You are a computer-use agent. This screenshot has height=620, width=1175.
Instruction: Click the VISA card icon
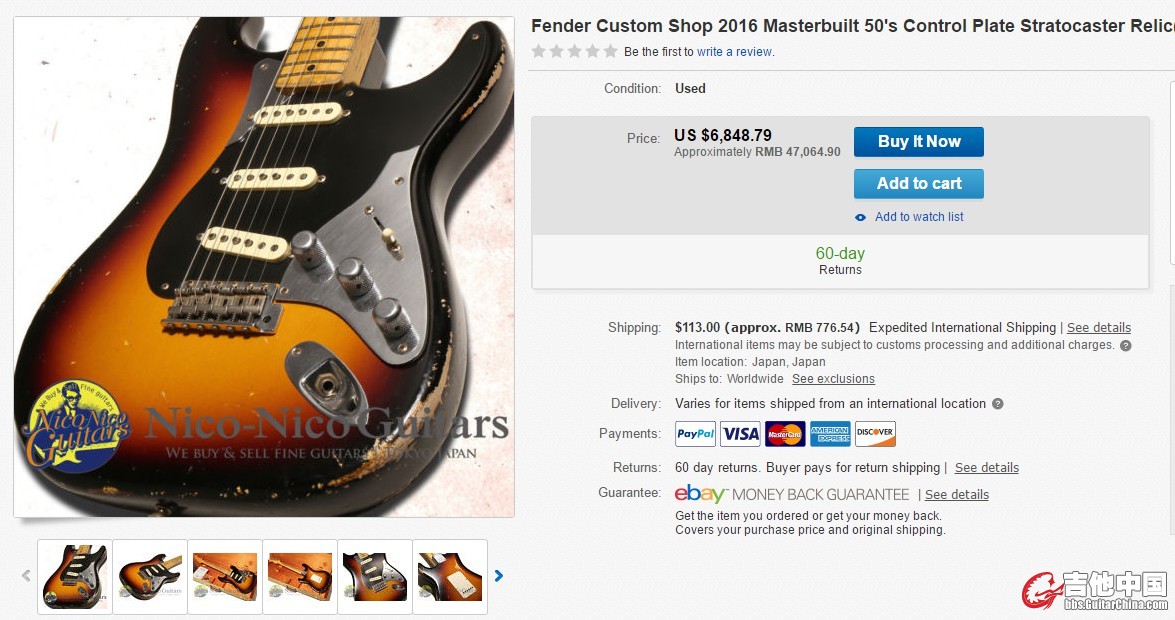pos(740,433)
